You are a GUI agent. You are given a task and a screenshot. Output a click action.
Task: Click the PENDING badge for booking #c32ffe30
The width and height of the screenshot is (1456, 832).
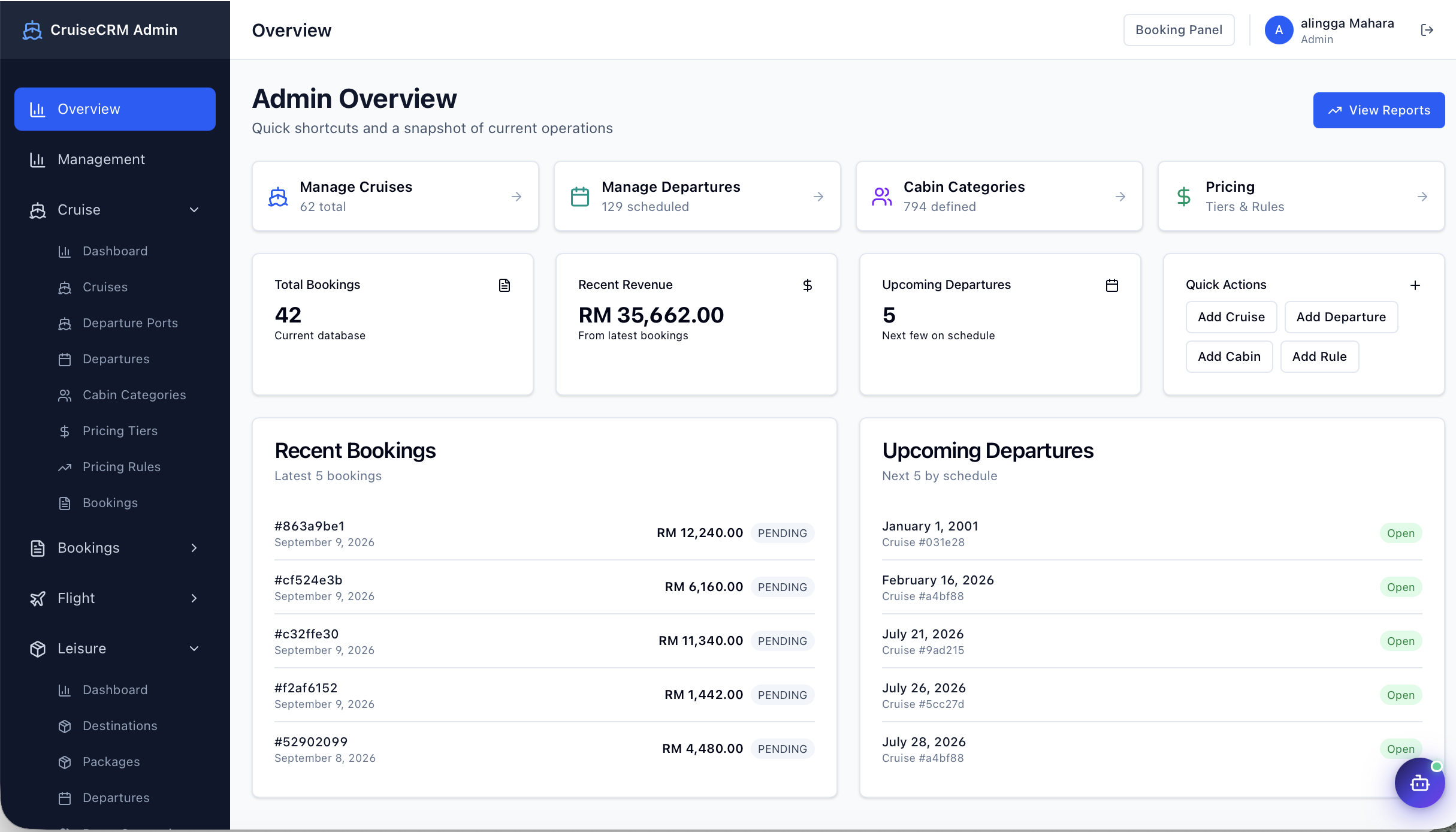pyautogui.click(x=783, y=641)
